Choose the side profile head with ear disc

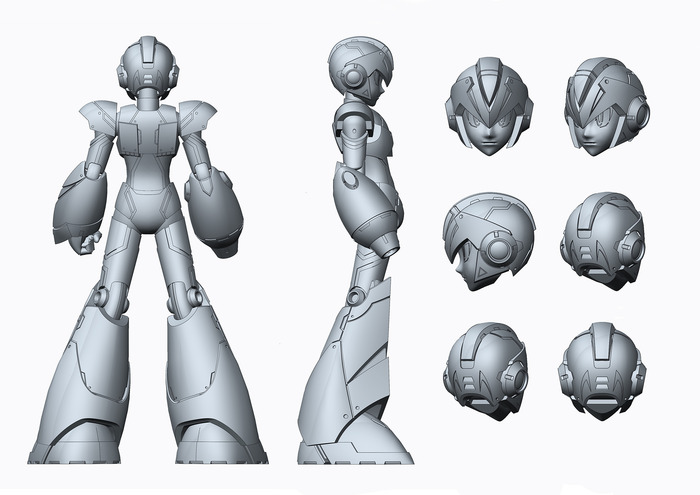coord(489,241)
